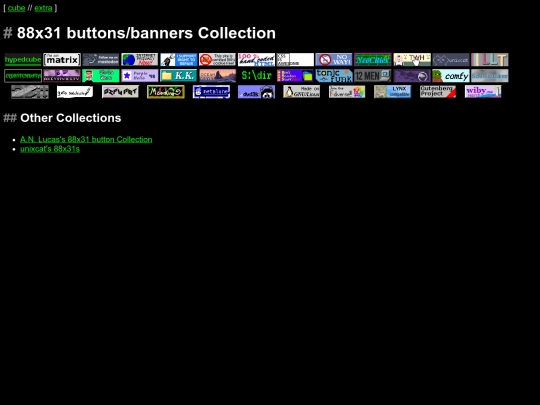The image size is (540, 405).
Task: Click the S:\dir badge
Action: 257,76
